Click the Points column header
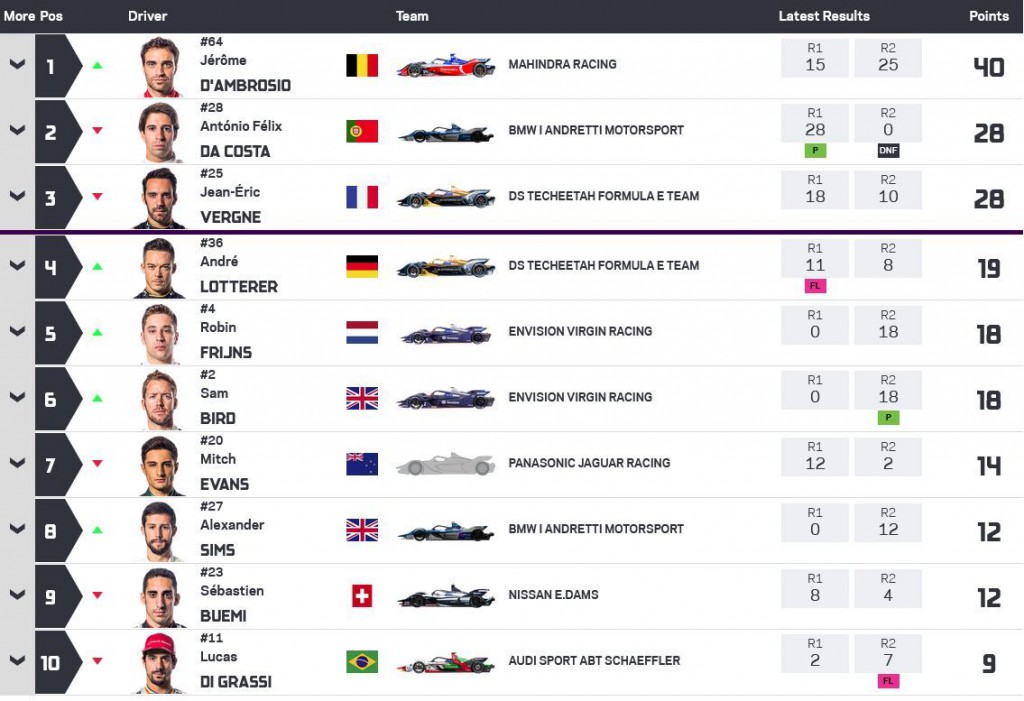Screen dimensions: 1024x701 (988, 16)
